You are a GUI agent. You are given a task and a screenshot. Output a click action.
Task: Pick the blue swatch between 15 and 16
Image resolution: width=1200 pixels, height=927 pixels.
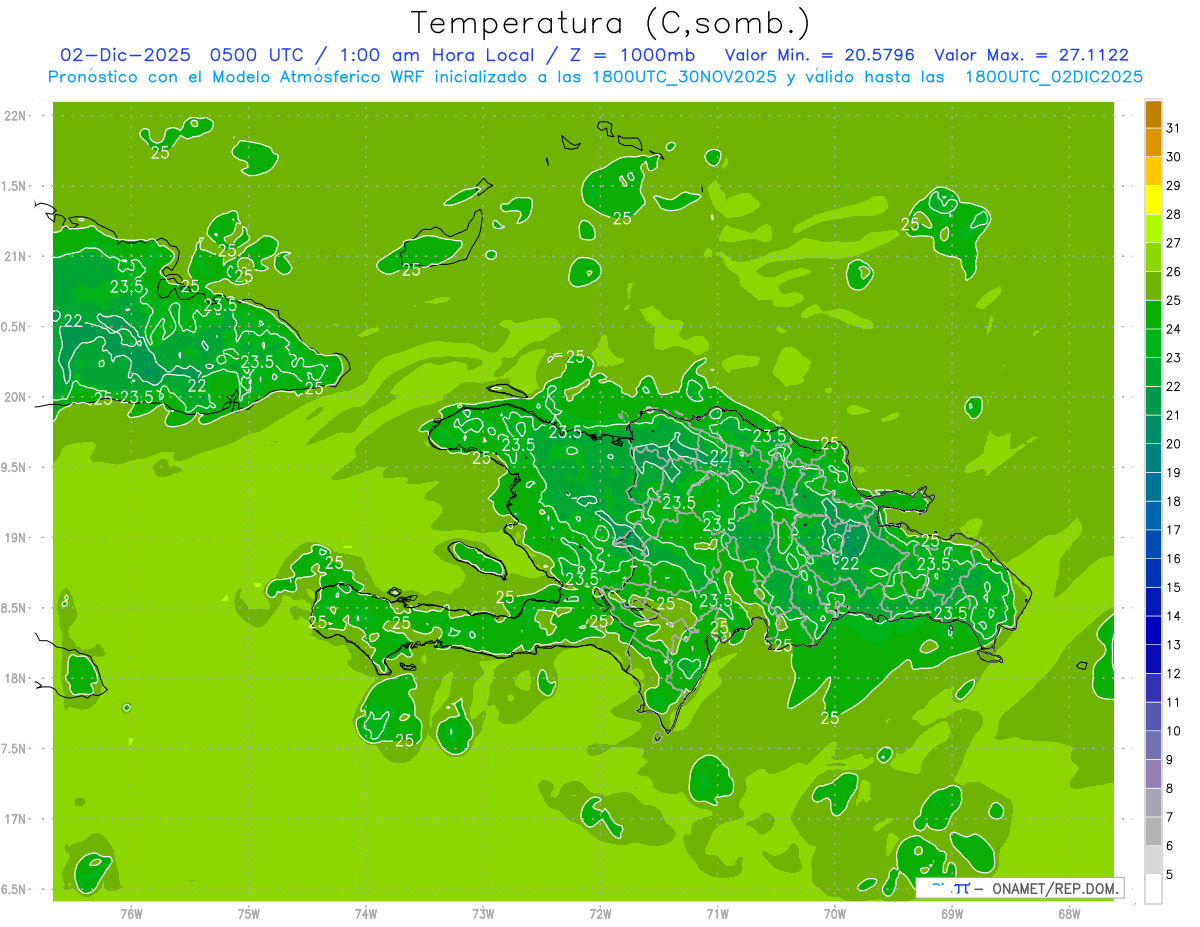click(x=1153, y=574)
